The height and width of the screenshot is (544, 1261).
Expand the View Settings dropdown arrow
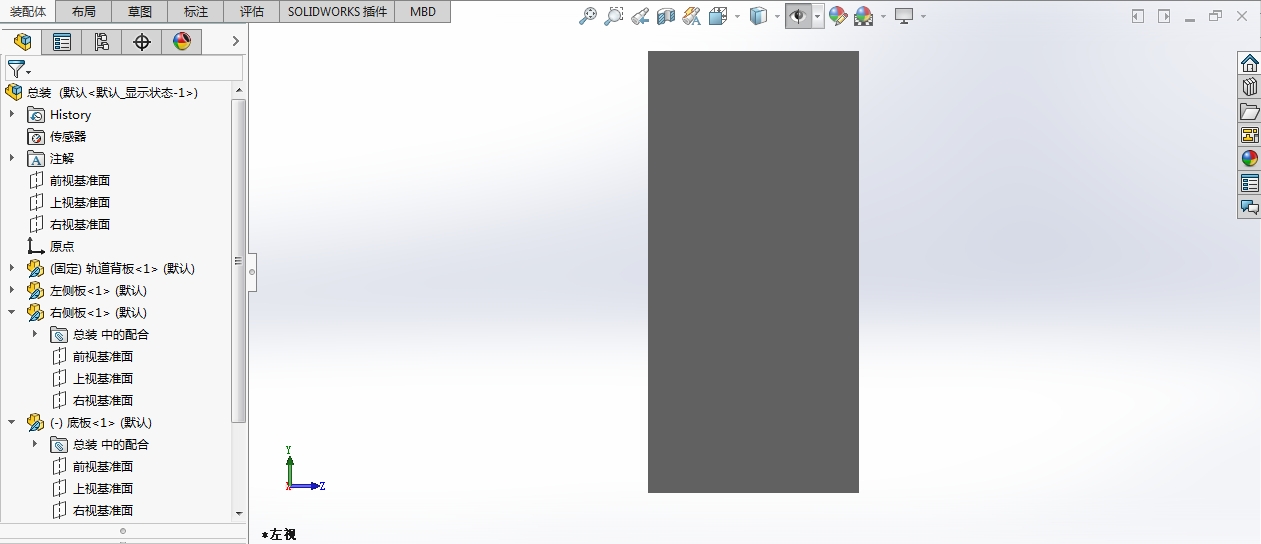tap(923, 16)
